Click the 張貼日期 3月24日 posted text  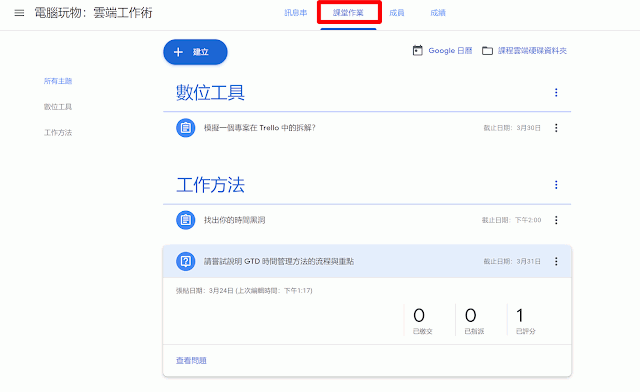(244, 291)
